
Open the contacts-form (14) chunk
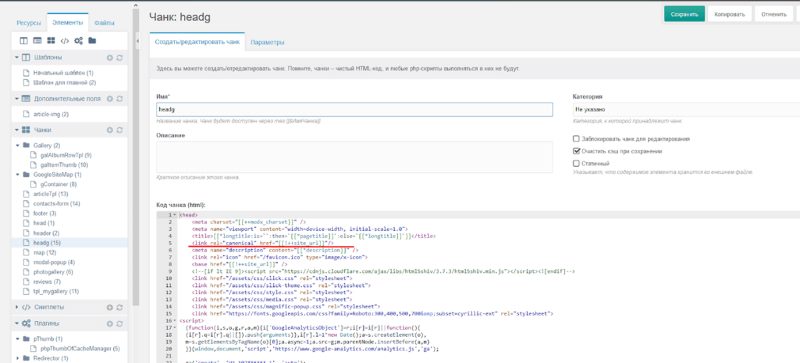pyautogui.click(x=57, y=204)
